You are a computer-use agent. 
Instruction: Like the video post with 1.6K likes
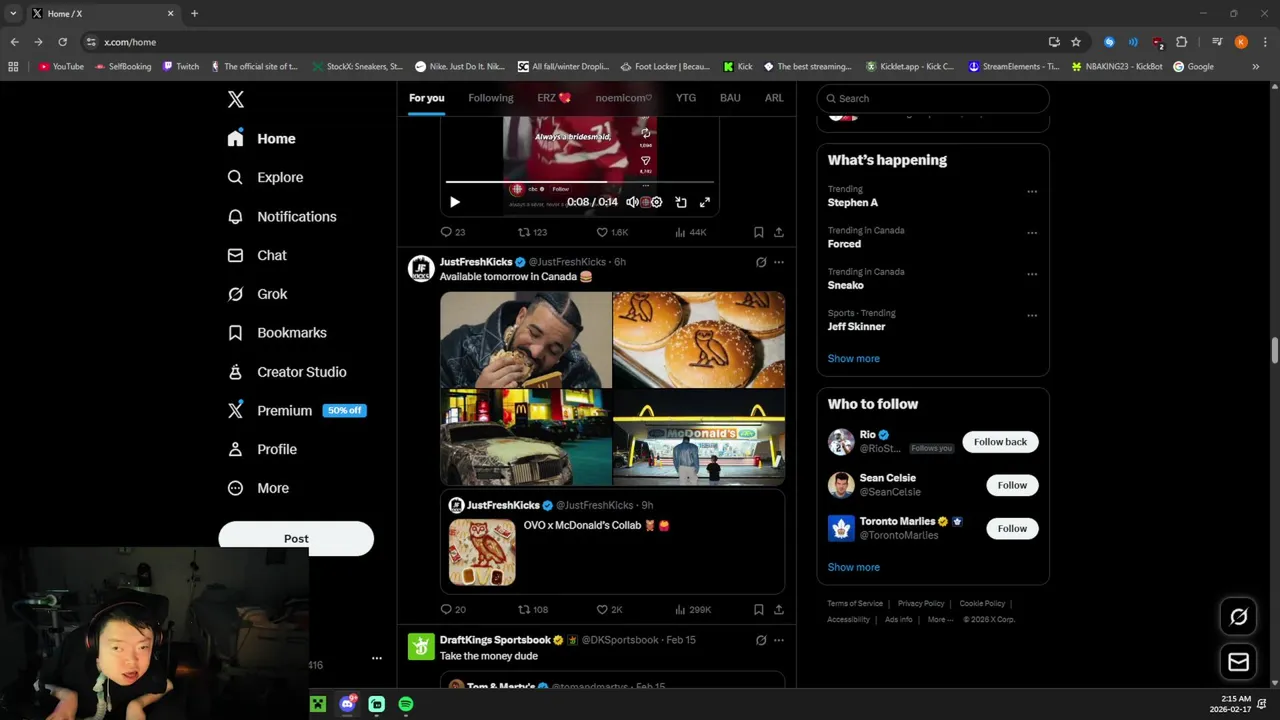[x=612, y=232]
